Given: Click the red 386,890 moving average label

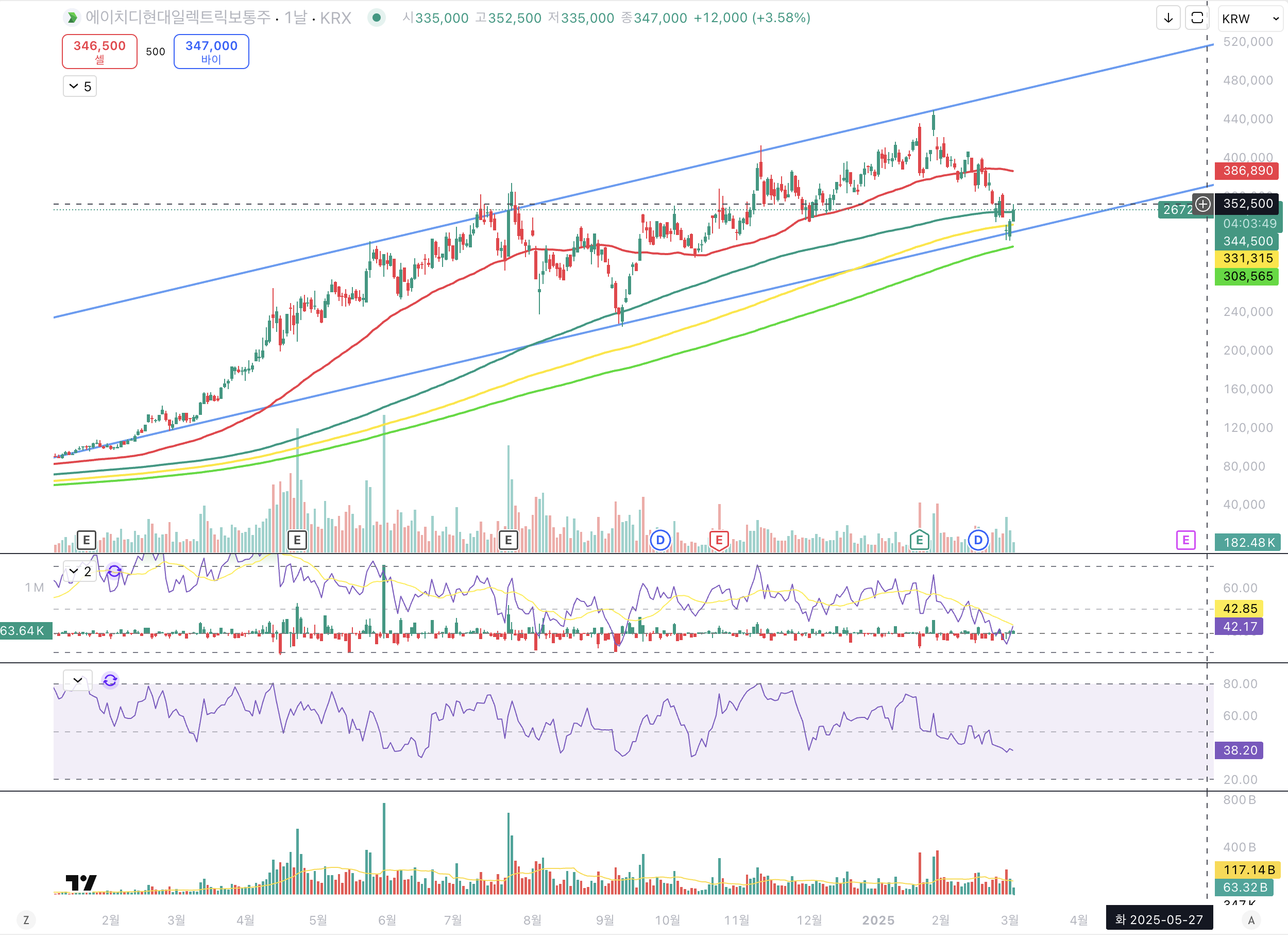Looking at the screenshot, I should 1247,171.
